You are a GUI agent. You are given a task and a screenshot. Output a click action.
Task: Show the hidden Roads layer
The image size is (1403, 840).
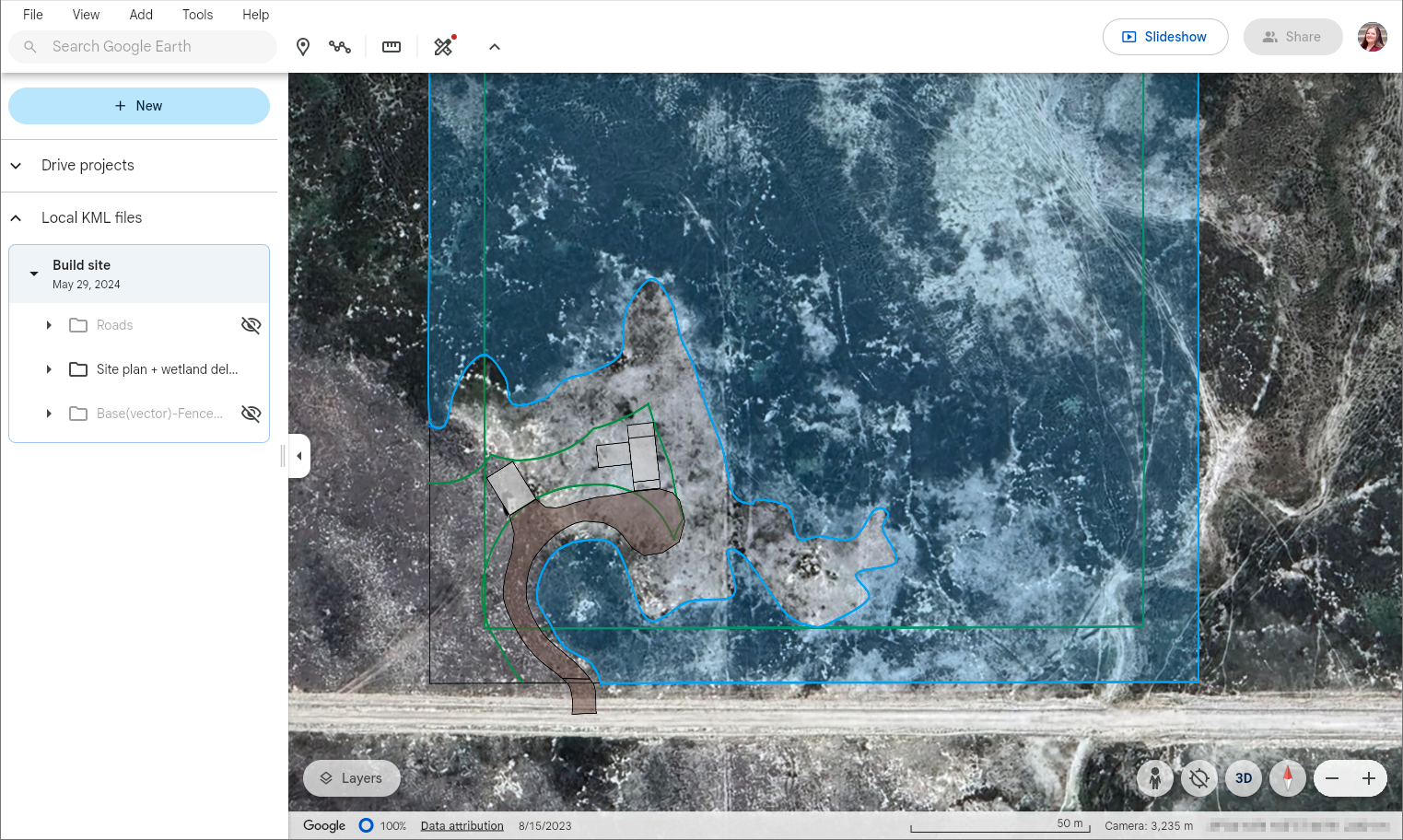click(x=250, y=324)
